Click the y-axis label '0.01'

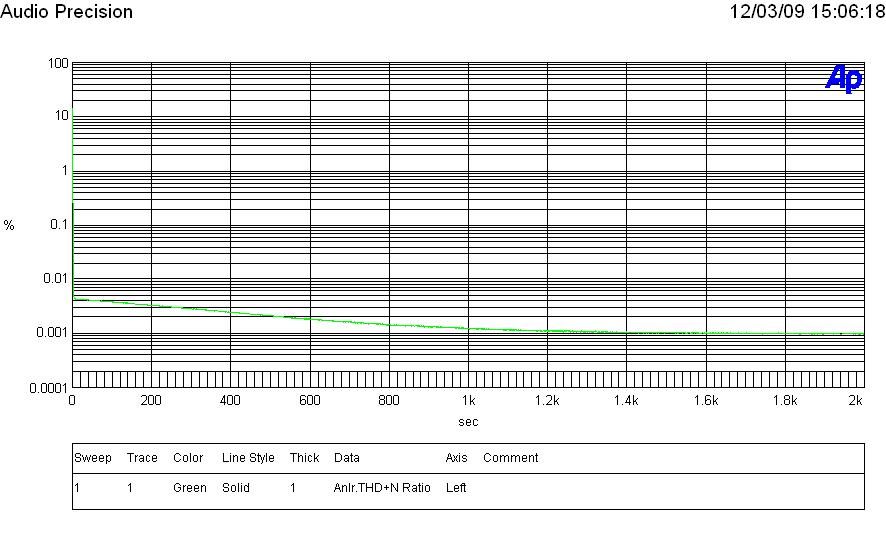[56, 278]
